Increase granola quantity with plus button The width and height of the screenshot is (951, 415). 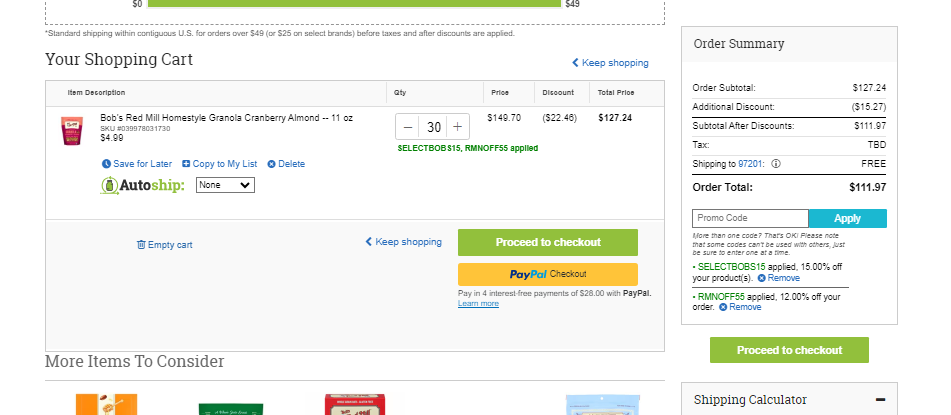click(457, 127)
